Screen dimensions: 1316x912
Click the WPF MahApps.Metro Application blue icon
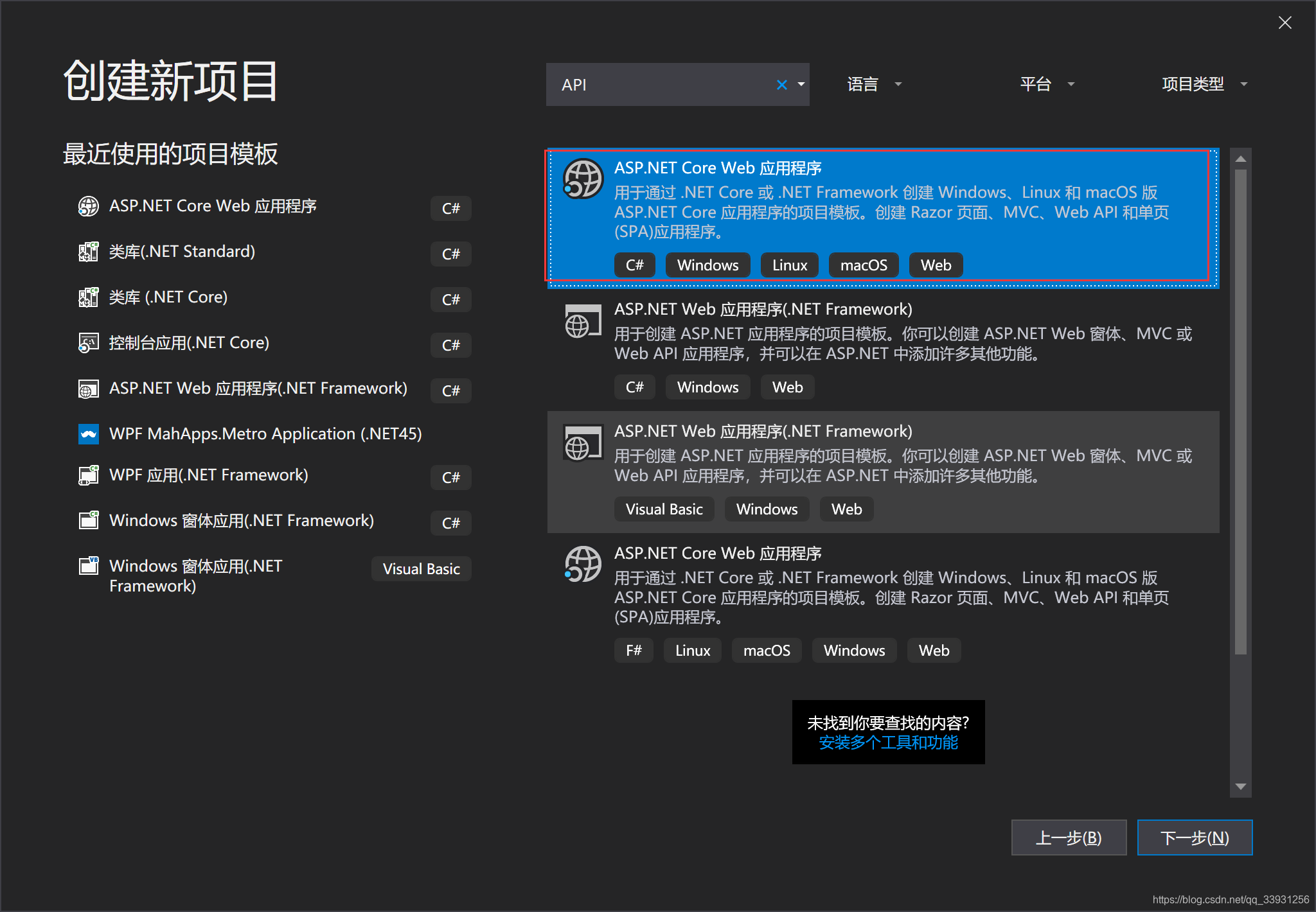(88, 434)
